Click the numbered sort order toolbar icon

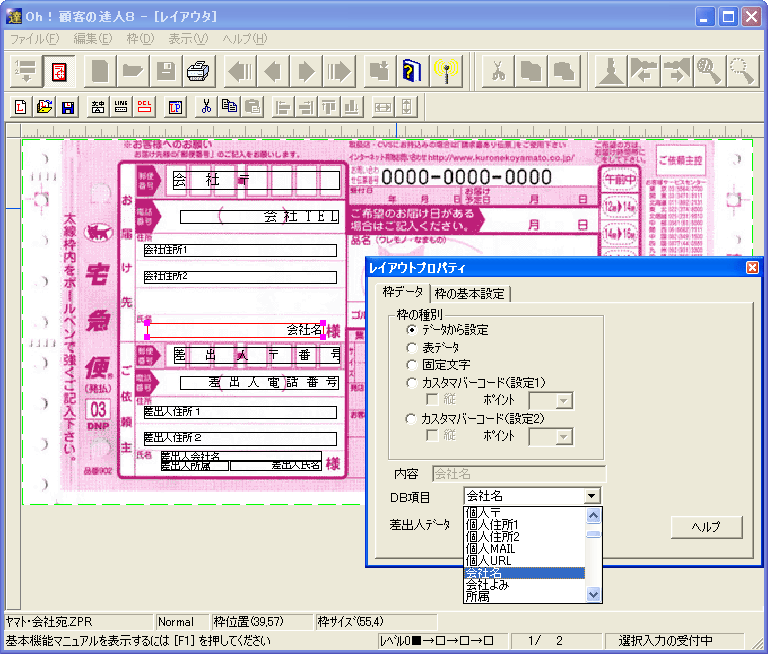click(26, 72)
